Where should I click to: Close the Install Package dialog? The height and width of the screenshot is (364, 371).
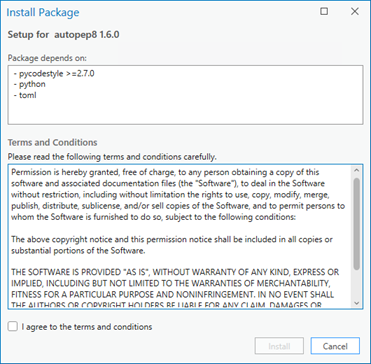point(355,12)
